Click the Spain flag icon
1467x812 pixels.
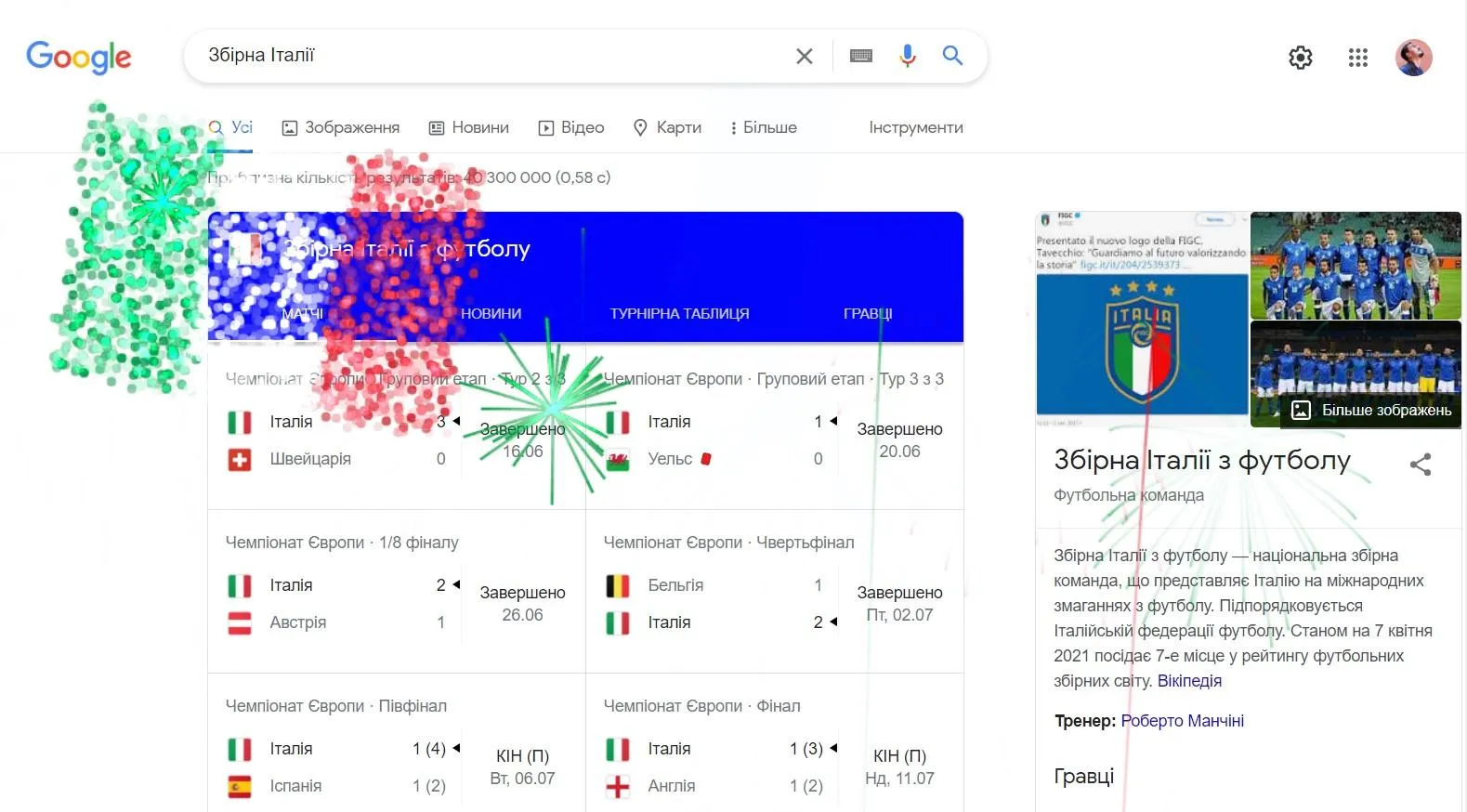[240, 786]
